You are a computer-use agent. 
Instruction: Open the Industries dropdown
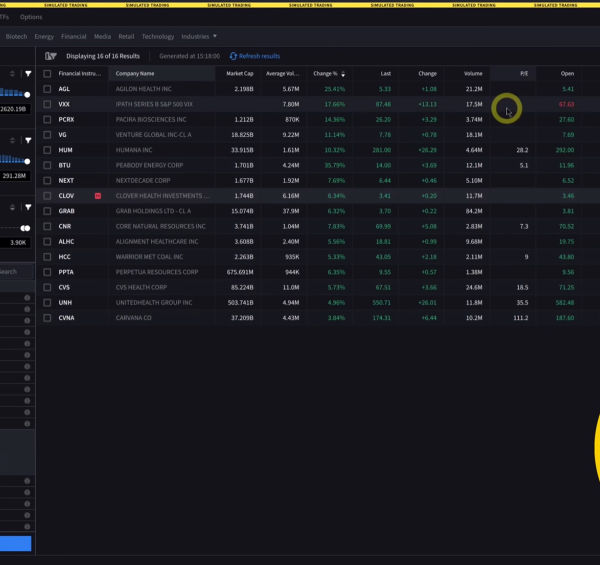tap(198, 36)
